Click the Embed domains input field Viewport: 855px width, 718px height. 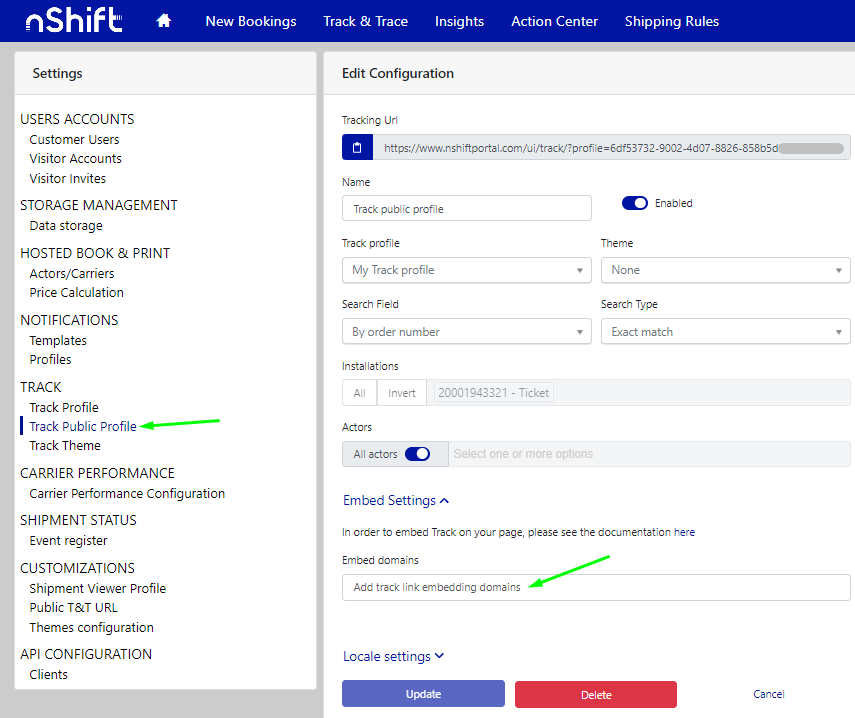[596, 587]
